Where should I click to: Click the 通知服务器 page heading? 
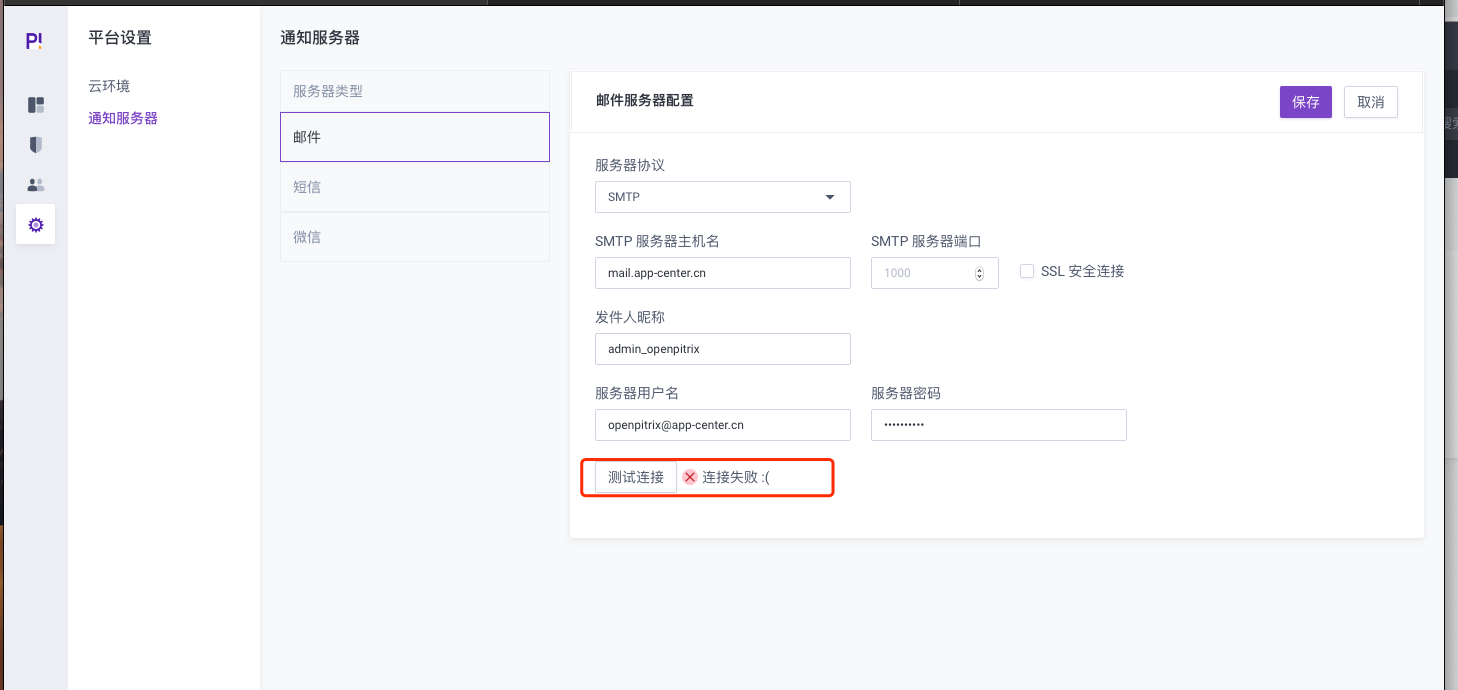pos(320,38)
